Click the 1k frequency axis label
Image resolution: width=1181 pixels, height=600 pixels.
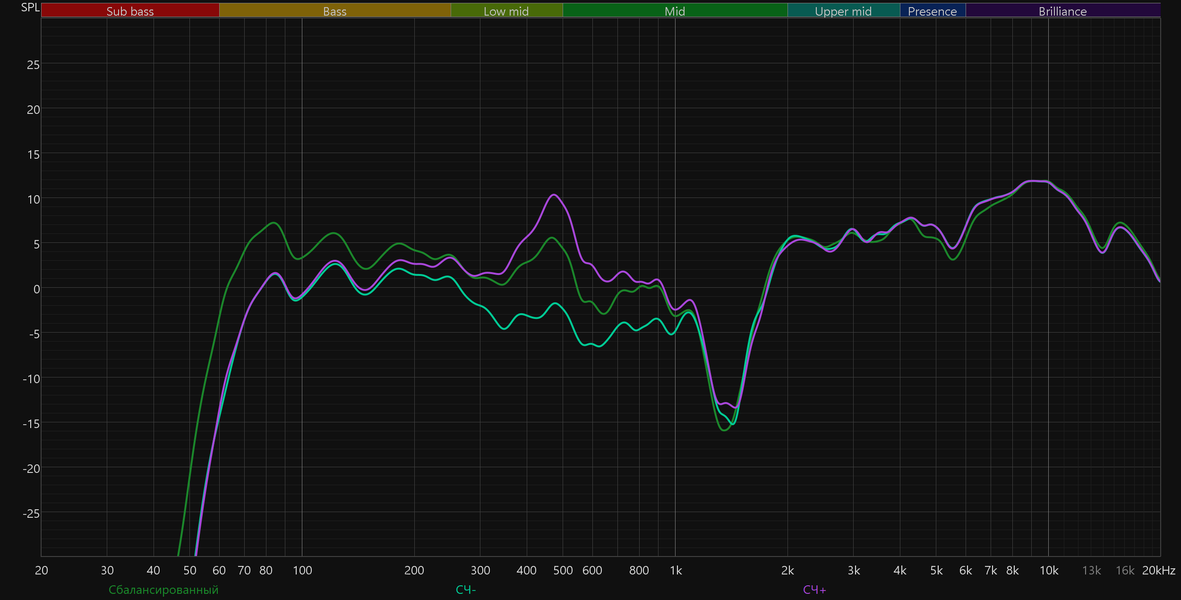pyautogui.click(x=676, y=571)
